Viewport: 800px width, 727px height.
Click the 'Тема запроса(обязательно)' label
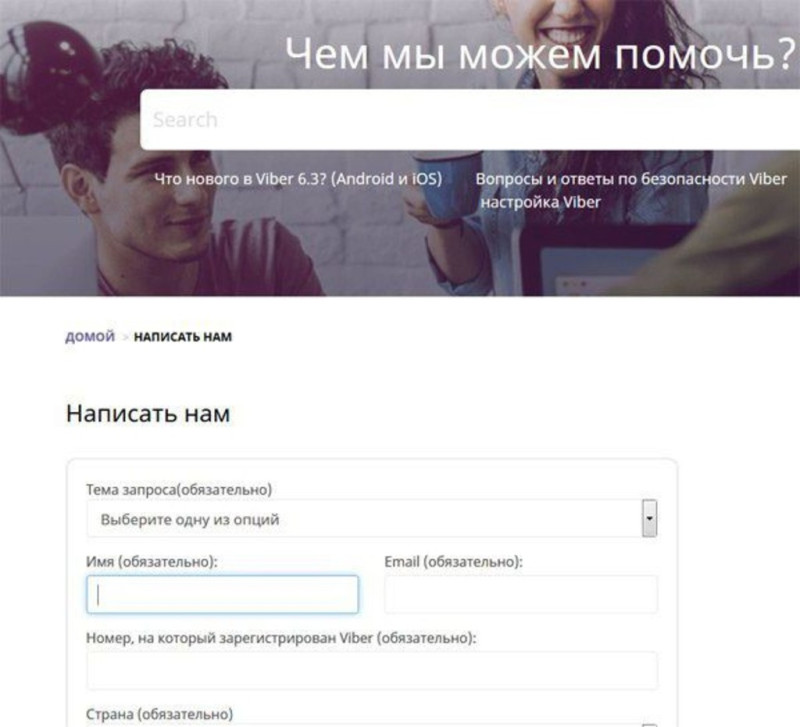click(x=179, y=490)
